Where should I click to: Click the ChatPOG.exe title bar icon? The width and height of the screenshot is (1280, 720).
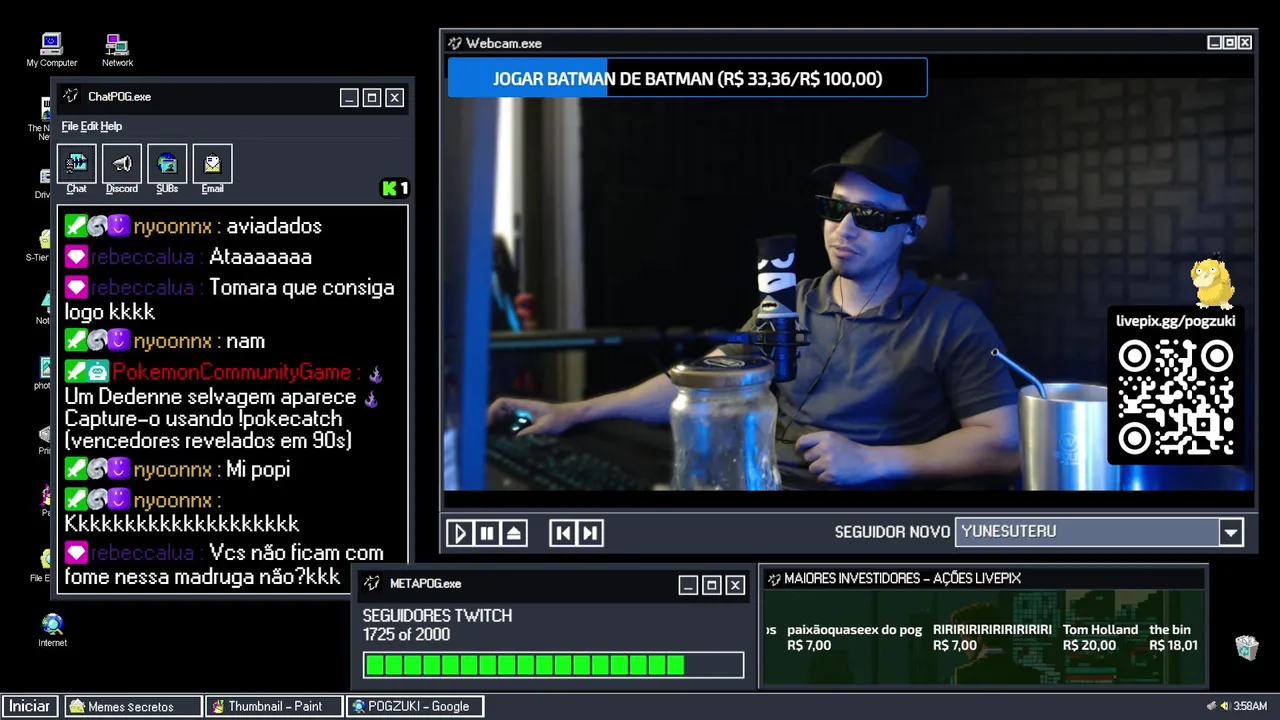pyautogui.click(x=71, y=97)
